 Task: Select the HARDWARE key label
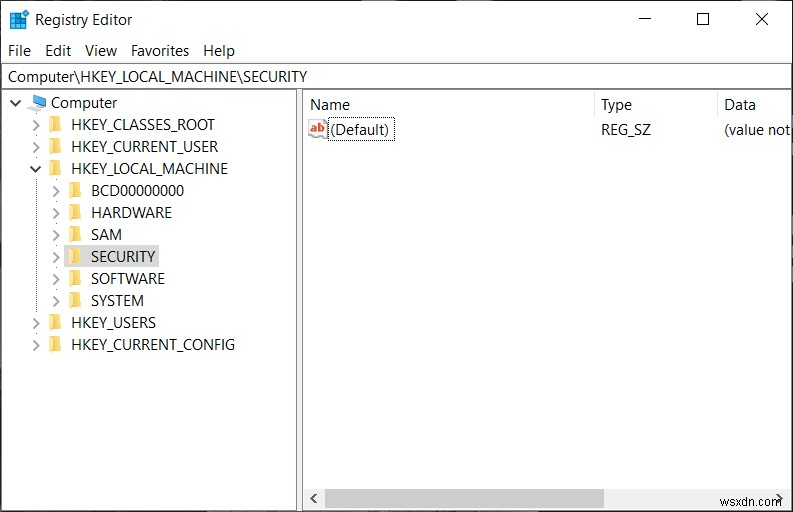pos(131,212)
